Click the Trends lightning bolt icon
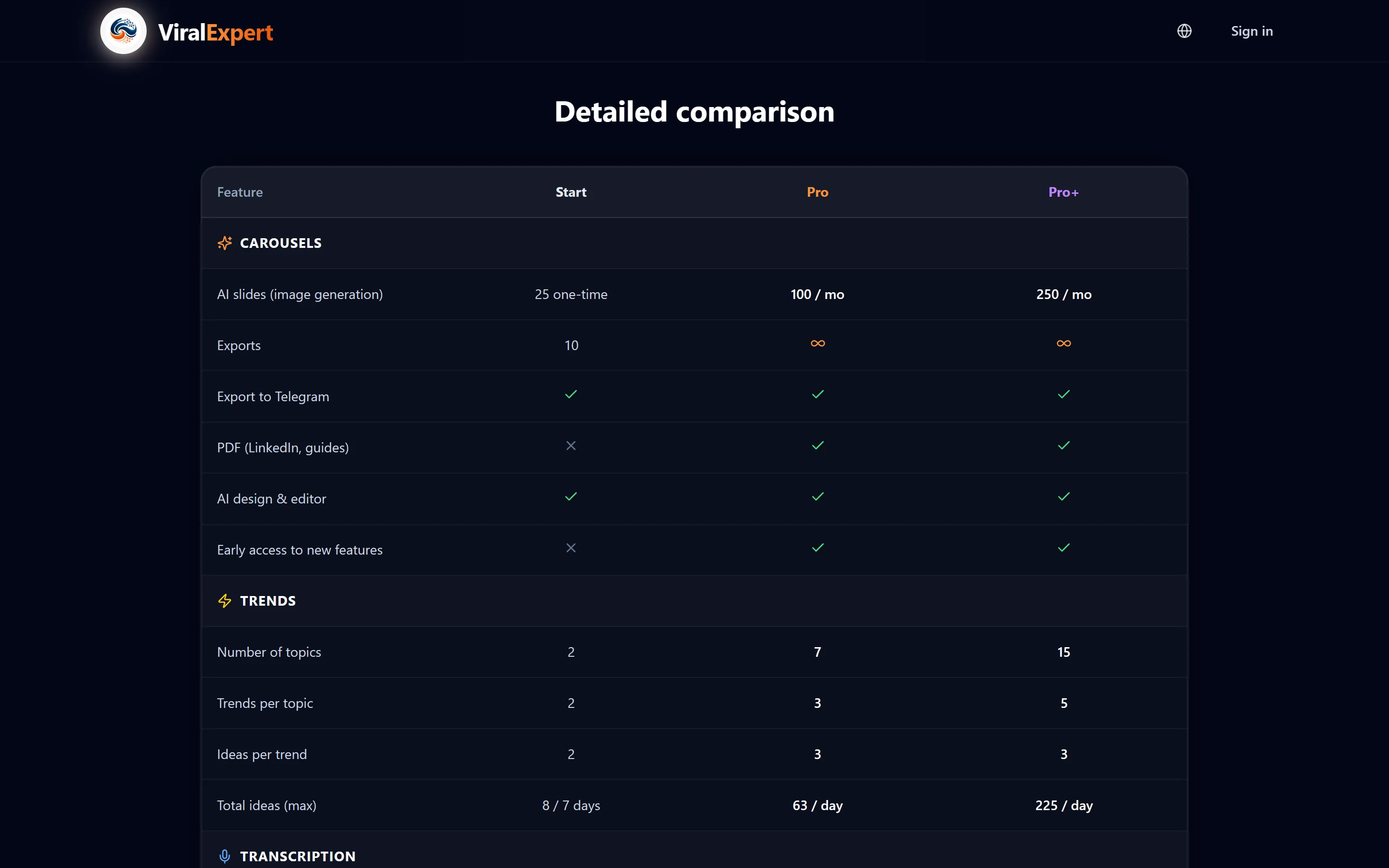This screenshot has height=868, width=1389. pyautogui.click(x=224, y=600)
